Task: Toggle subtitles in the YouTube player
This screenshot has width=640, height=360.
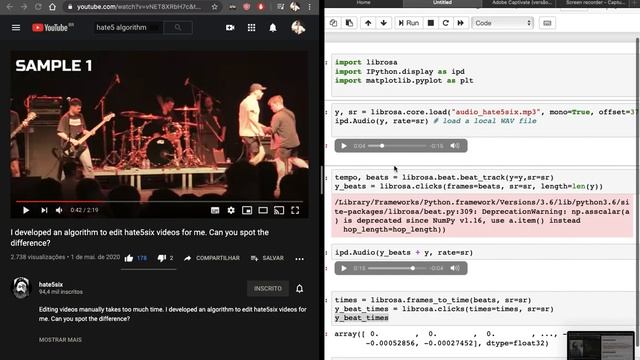Action: (x=215, y=210)
